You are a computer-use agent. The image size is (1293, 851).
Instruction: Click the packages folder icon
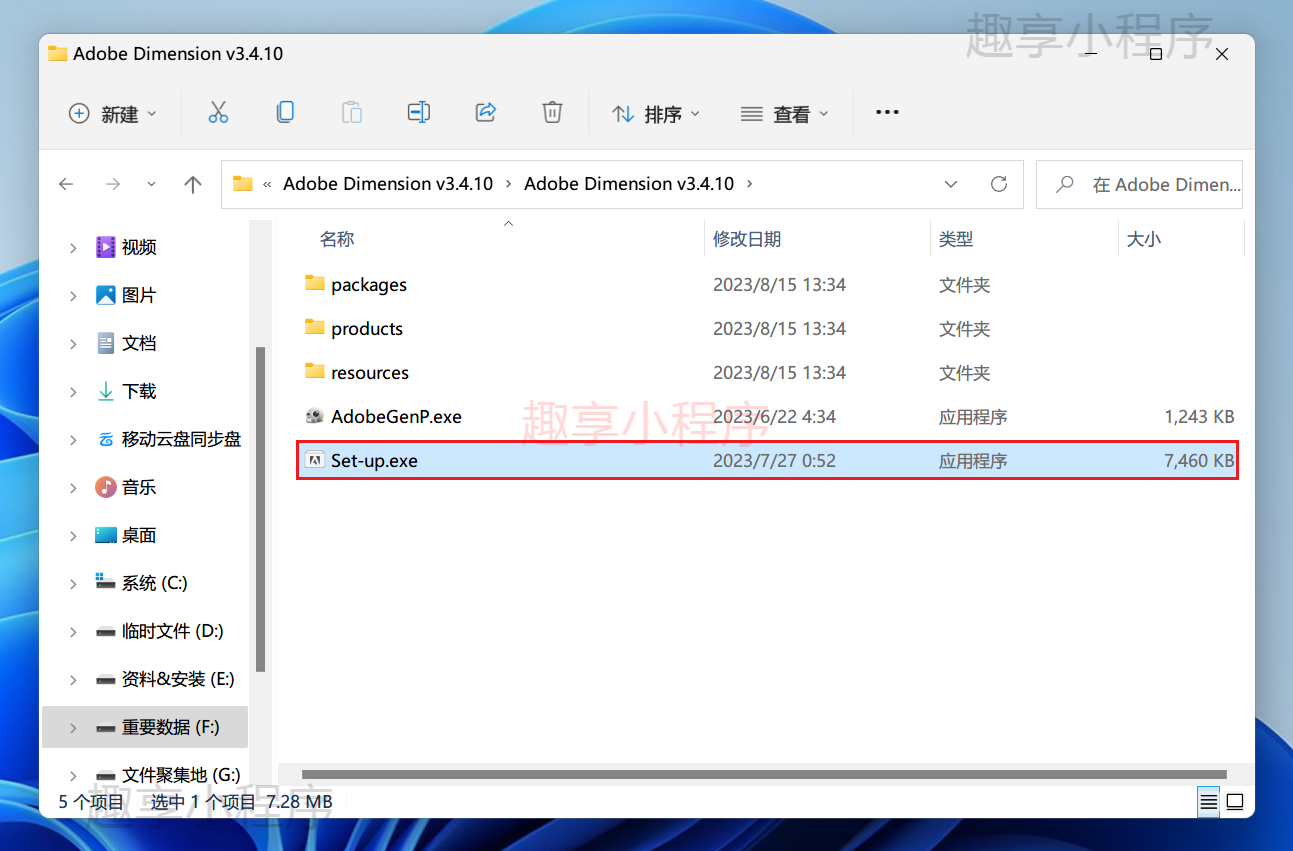tap(315, 284)
